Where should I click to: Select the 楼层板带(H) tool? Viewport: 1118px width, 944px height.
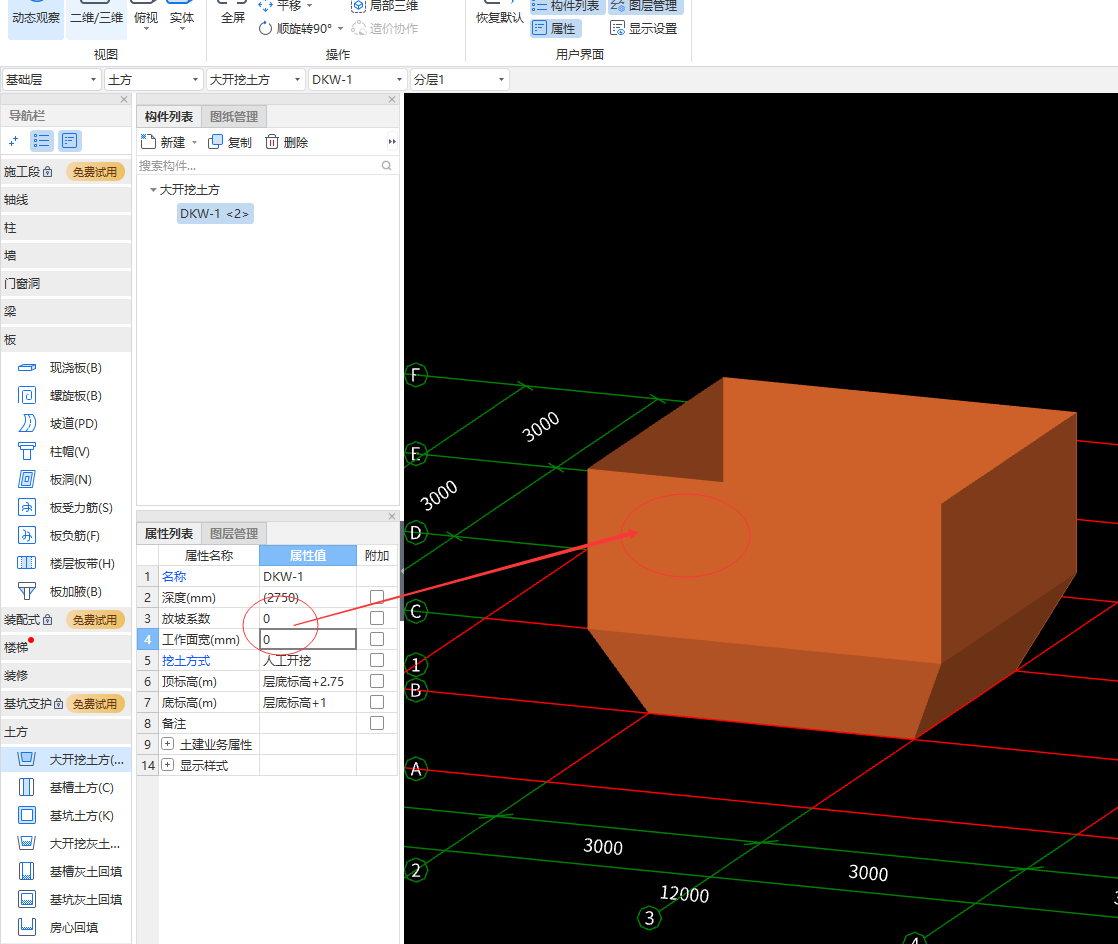(66, 563)
